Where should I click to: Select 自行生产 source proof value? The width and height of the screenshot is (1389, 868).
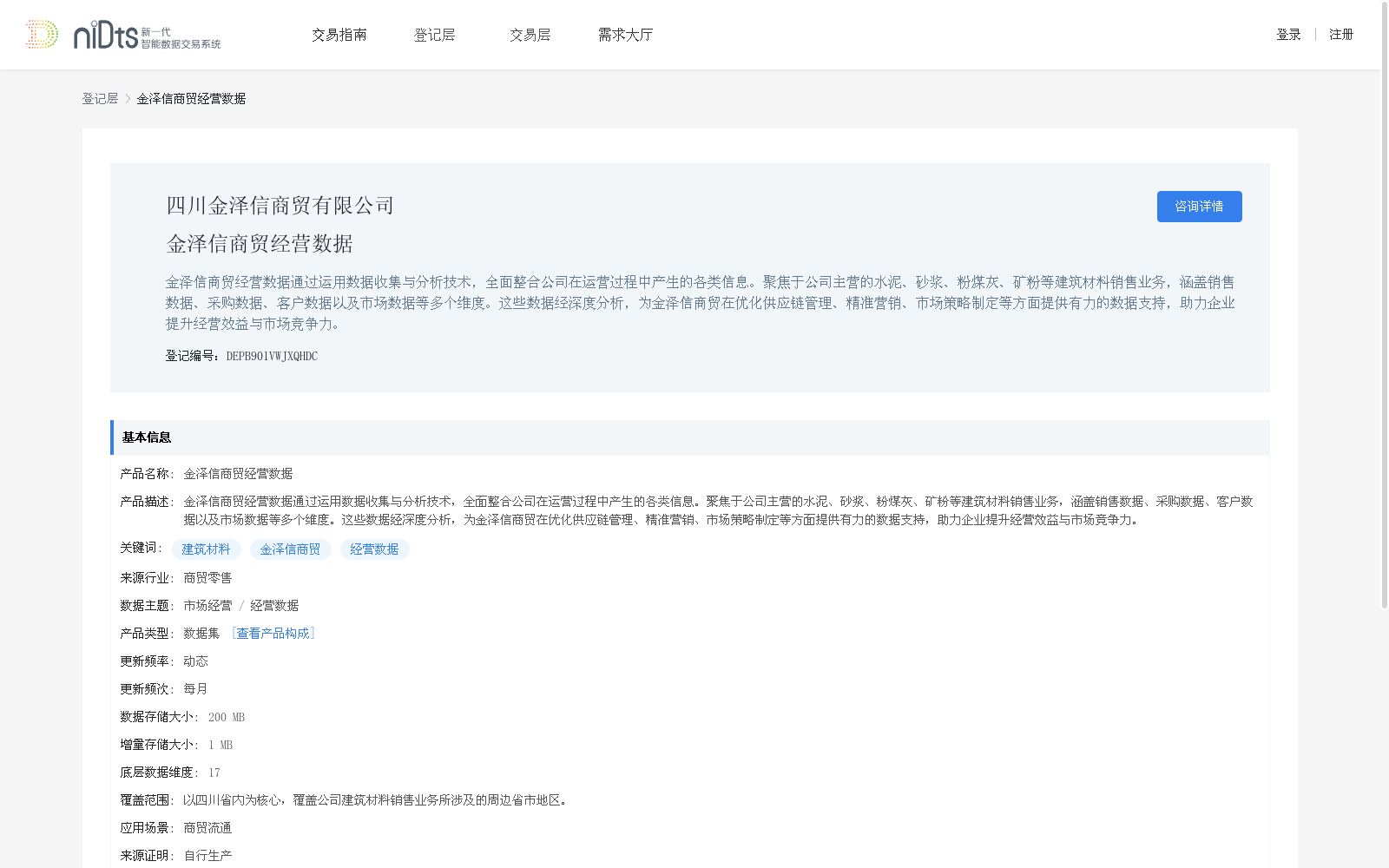(207, 856)
